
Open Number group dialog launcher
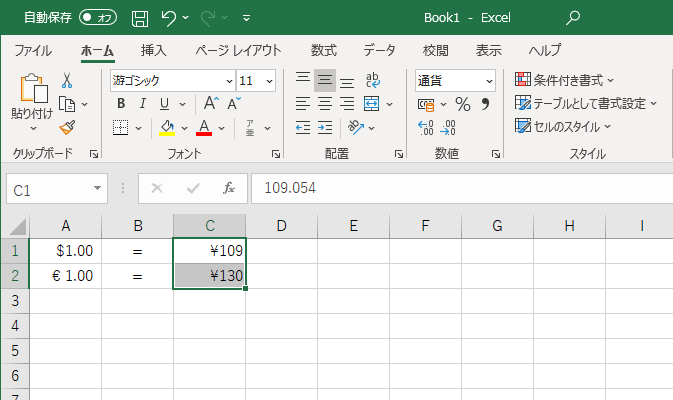496,154
